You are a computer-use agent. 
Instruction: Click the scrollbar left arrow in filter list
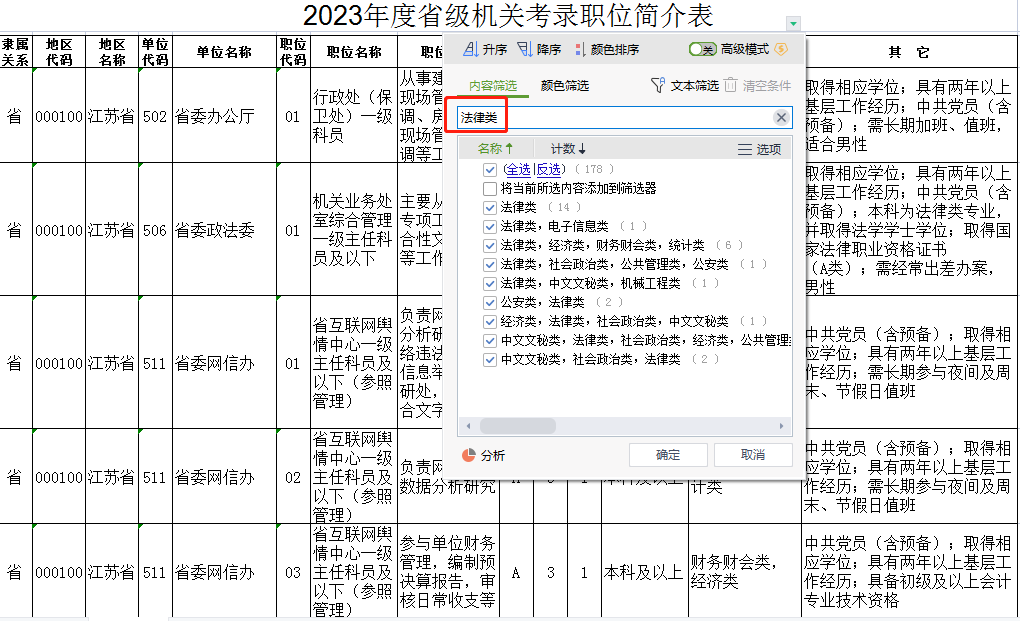[468, 427]
